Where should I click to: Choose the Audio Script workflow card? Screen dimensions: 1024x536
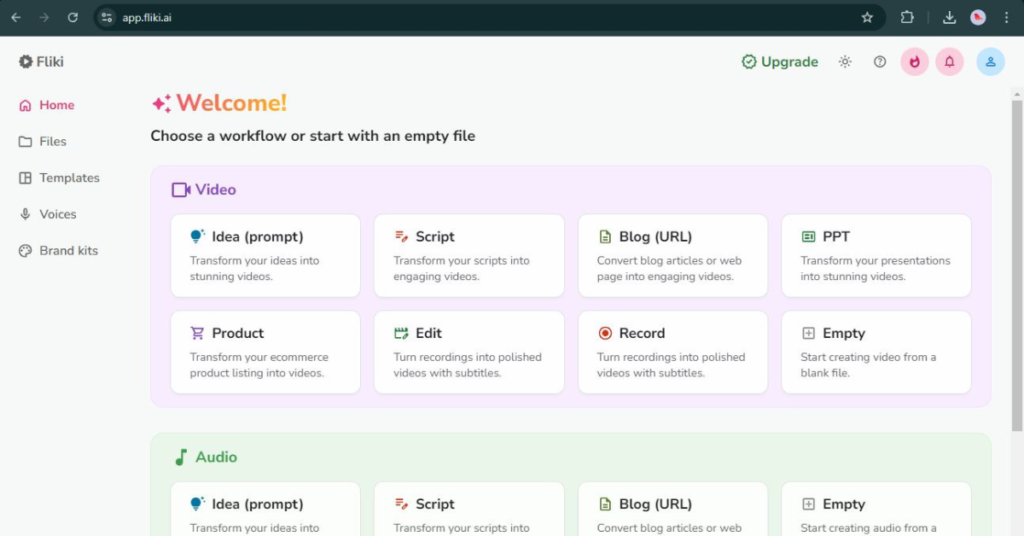(x=469, y=509)
